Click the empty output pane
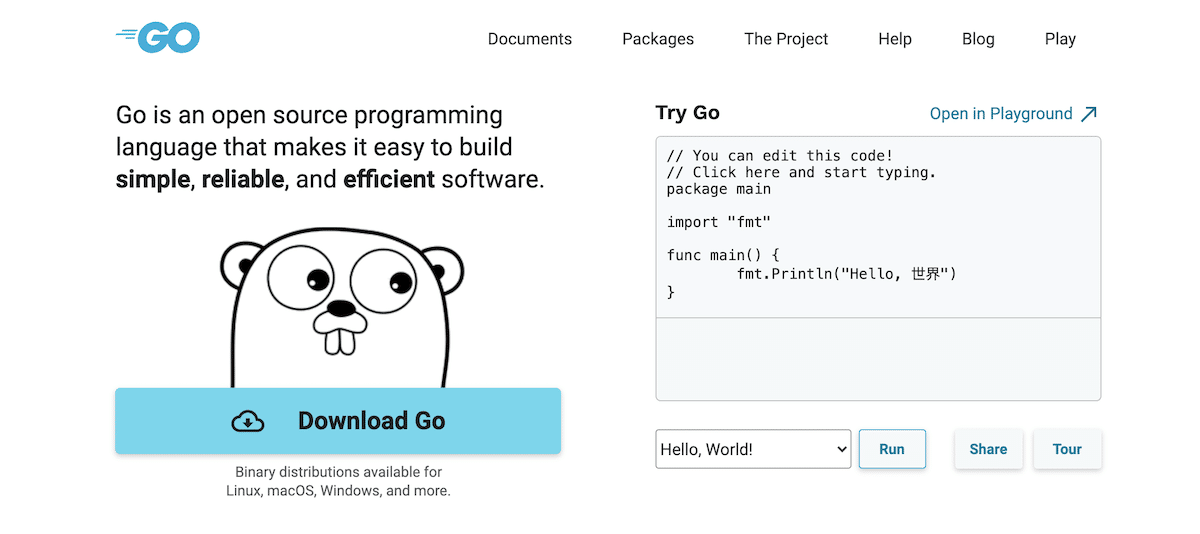Viewport: 1200px width, 534px height. pyautogui.click(x=878, y=359)
